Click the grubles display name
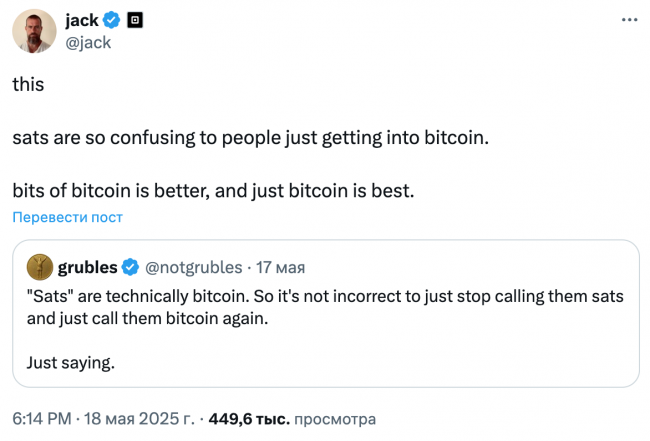Viewport: 650px width, 441px height. (x=87, y=267)
